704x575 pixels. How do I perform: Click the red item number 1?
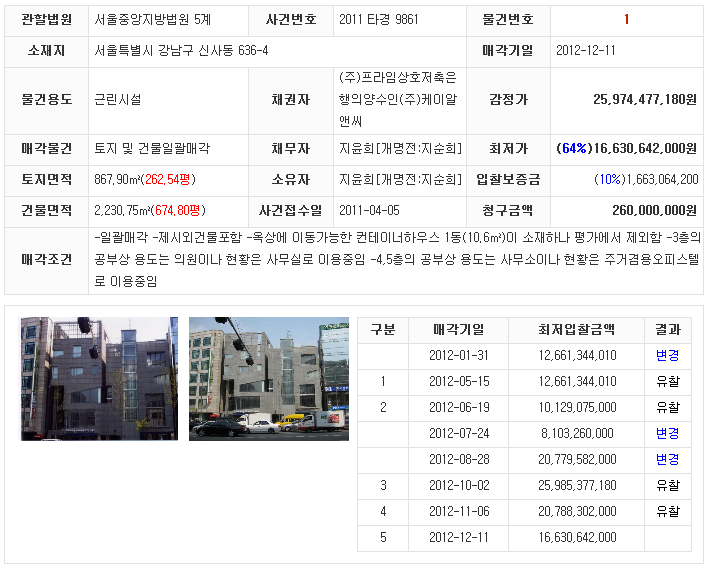[x=626, y=20]
